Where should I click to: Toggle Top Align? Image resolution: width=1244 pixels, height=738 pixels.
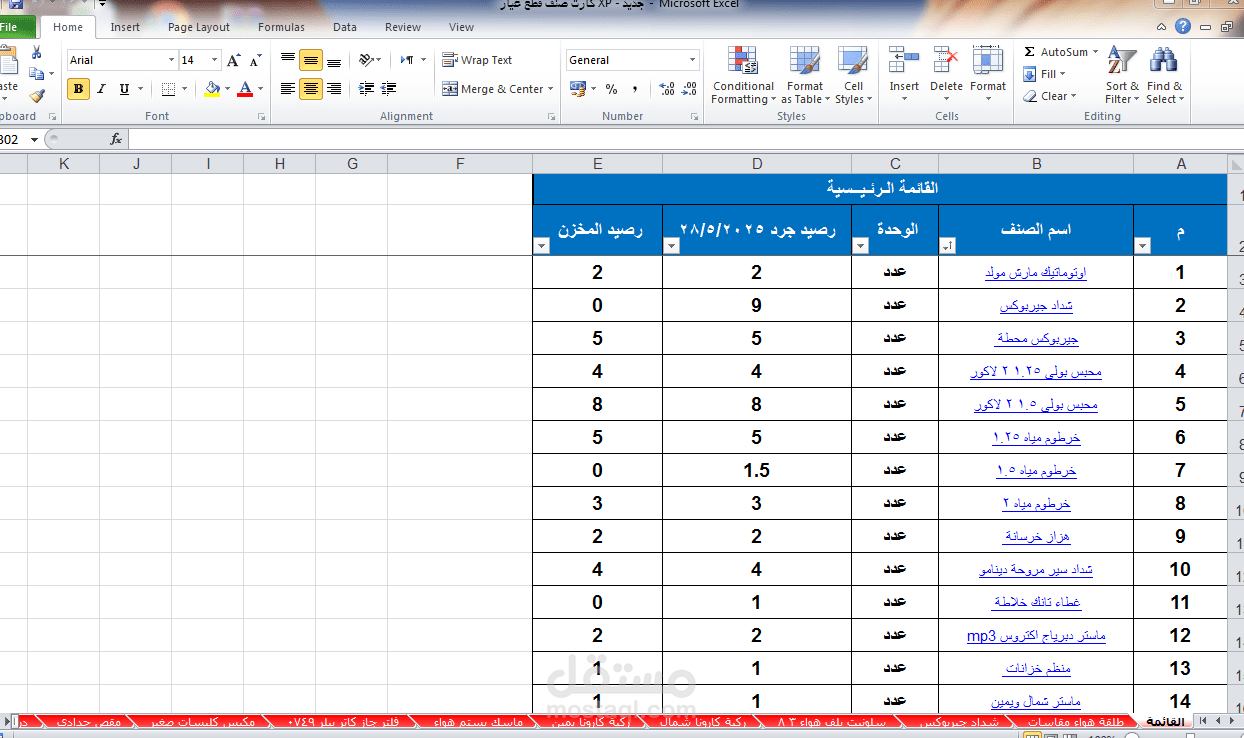coord(288,60)
